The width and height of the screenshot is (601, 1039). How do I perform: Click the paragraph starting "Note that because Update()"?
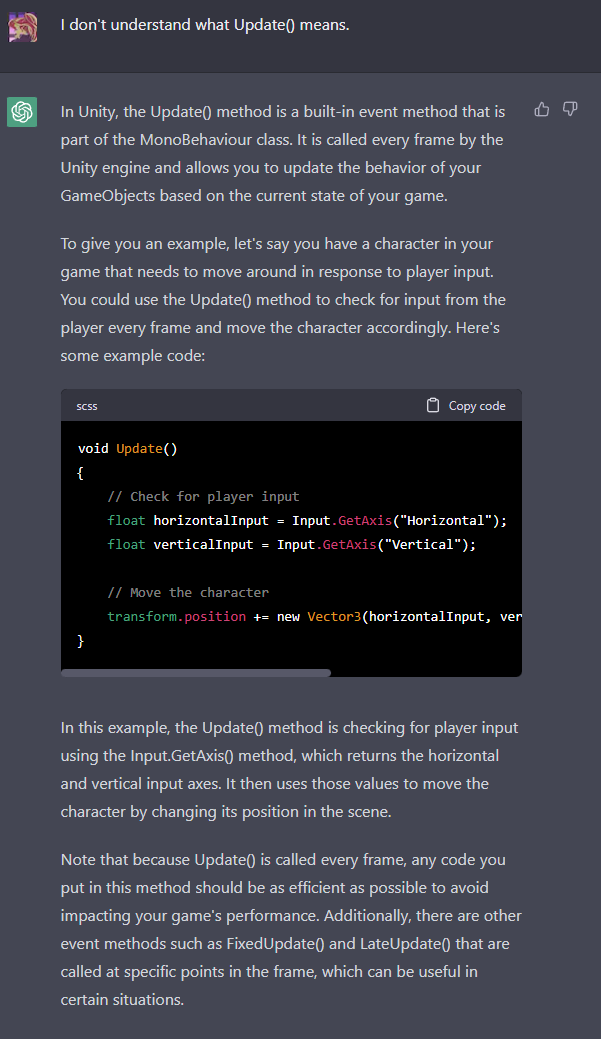(x=291, y=929)
